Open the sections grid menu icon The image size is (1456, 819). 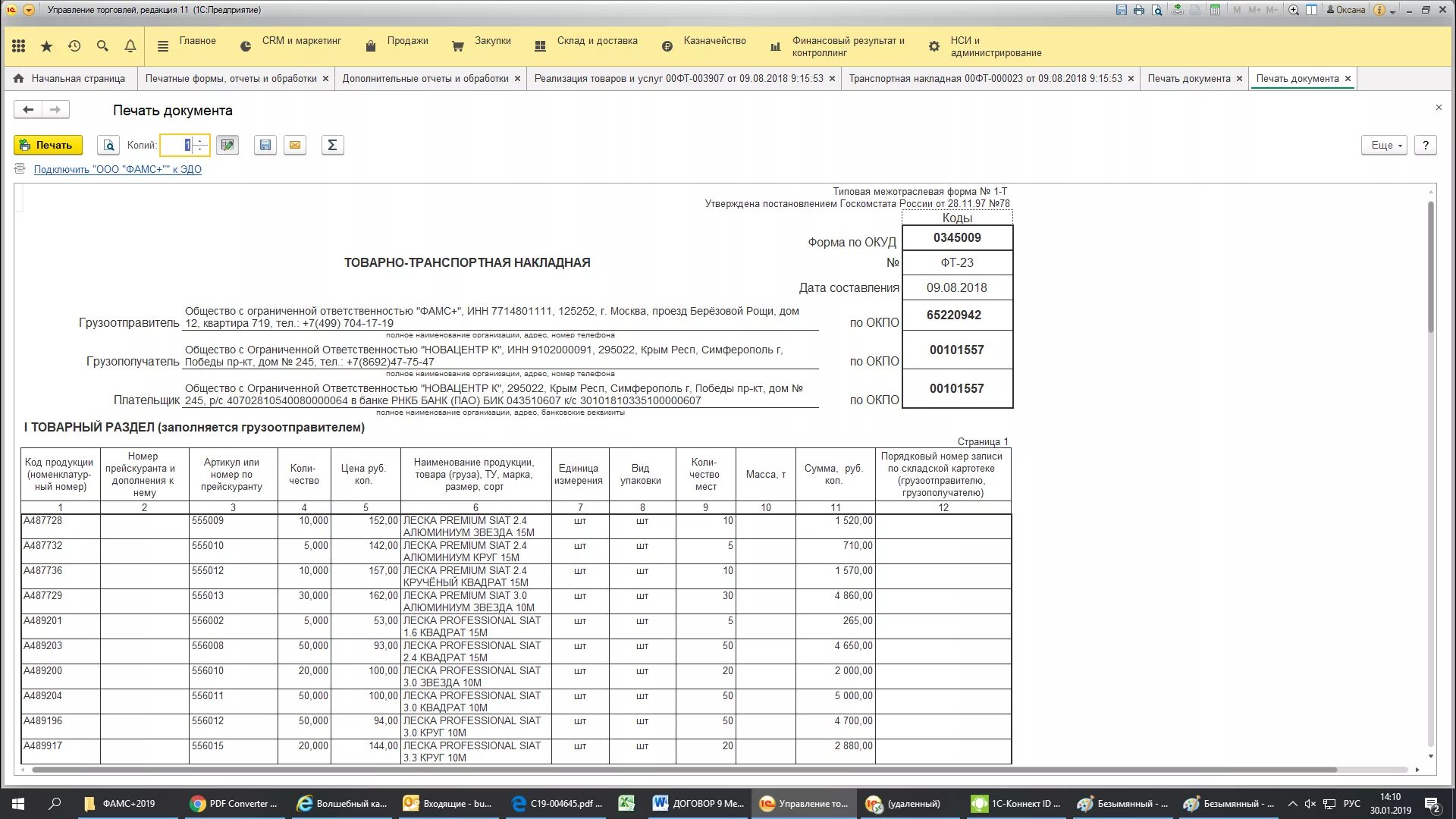19,46
